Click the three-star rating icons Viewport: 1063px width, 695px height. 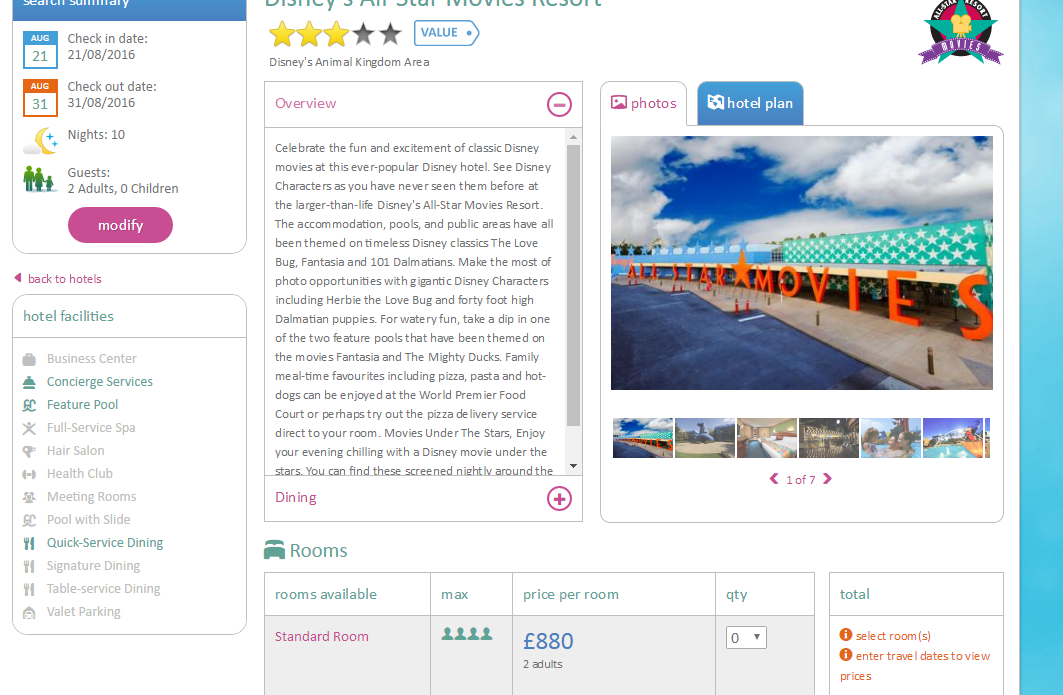click(x=335, y=33)
